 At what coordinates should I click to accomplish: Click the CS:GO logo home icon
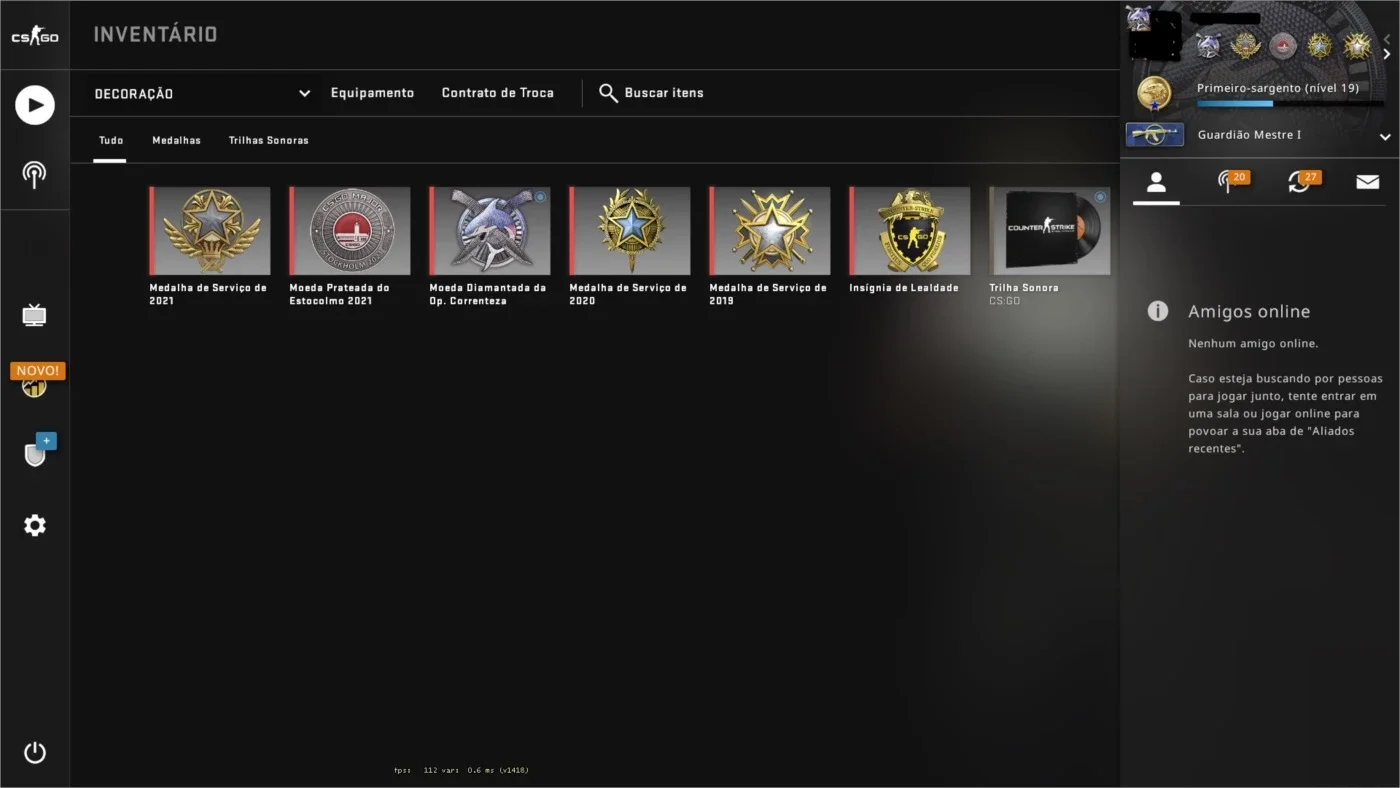tap(34, 36)
